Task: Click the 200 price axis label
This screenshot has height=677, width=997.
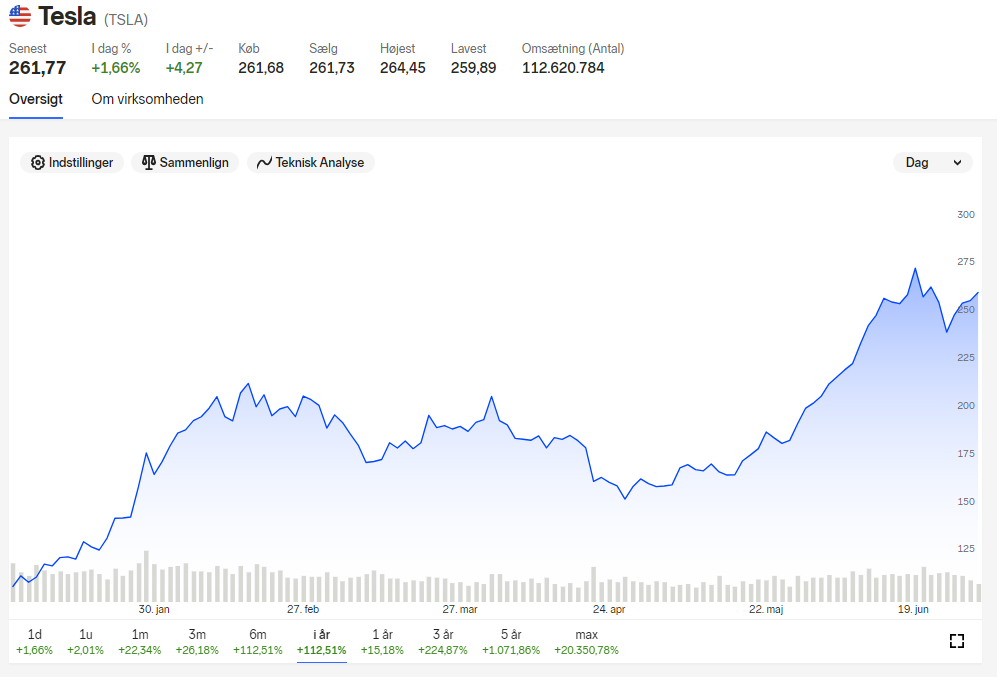Action: pos(966,406)
